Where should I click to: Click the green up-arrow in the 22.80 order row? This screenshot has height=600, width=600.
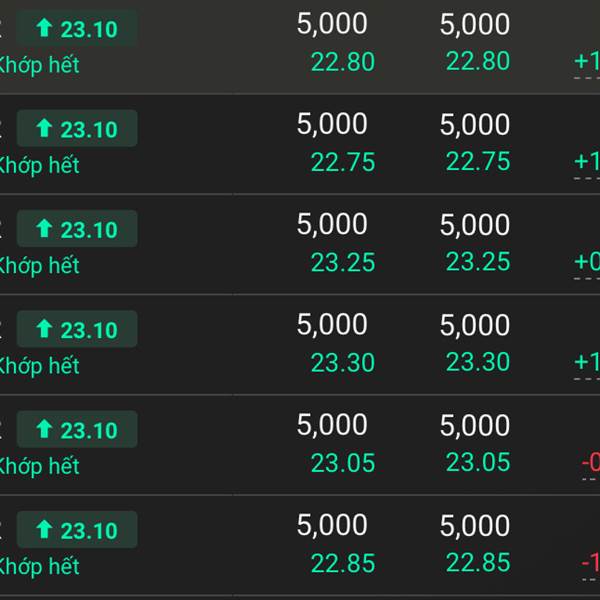click(x=44, y=29)
